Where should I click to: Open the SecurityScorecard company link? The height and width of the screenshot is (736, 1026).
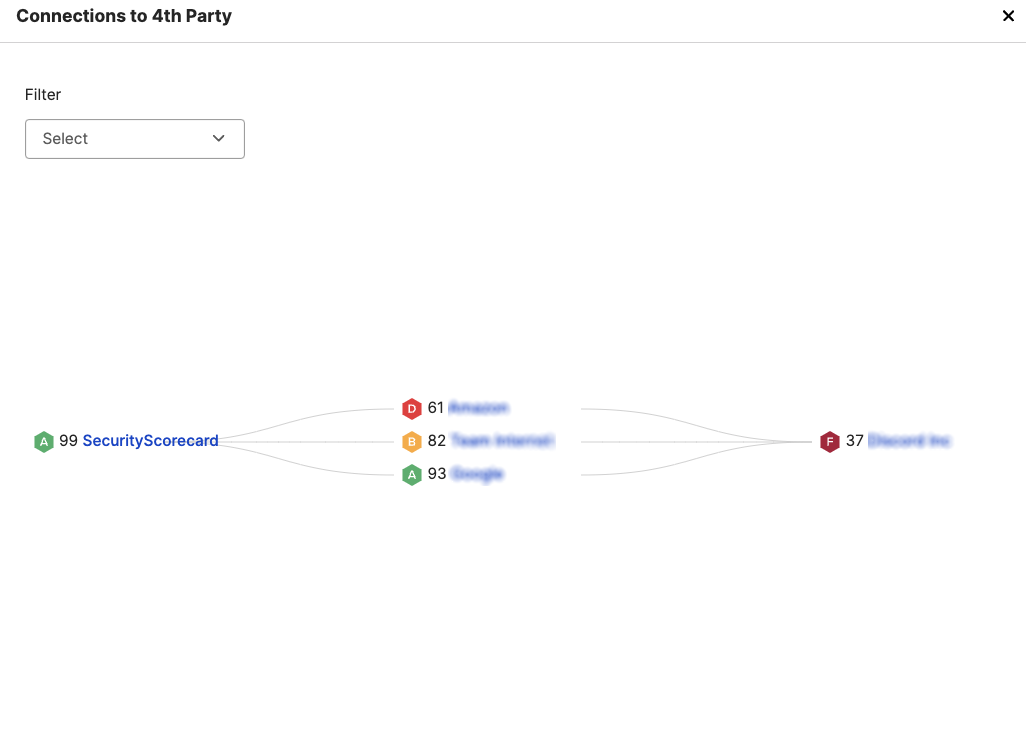pos(151,440)
